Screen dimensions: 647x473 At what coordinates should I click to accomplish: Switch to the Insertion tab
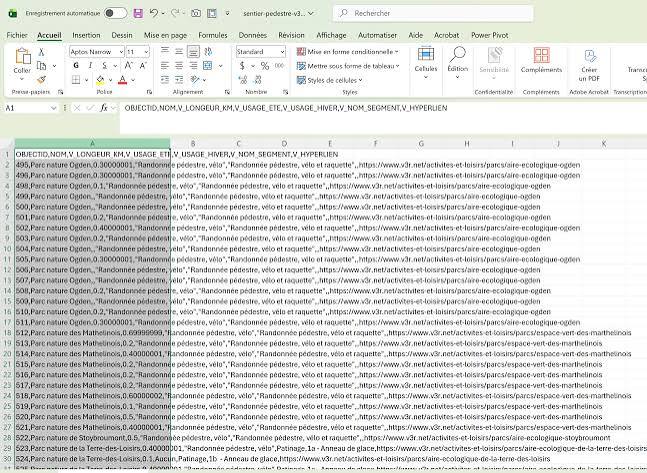coord(86,35)
